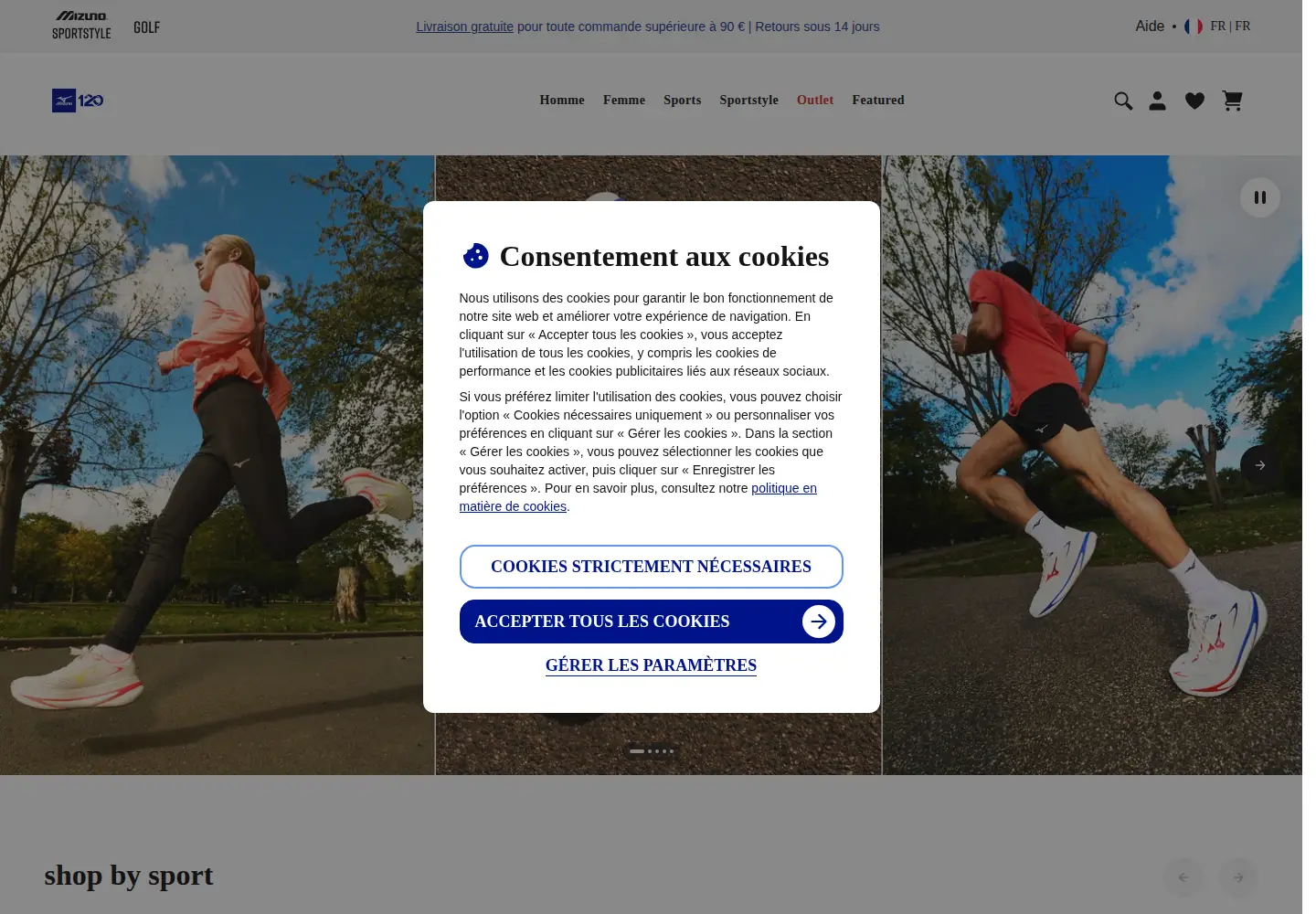This screenshot has width=1316, height=914.
Task: Follow the Livraison gratuite link
Action: point(464,27)
